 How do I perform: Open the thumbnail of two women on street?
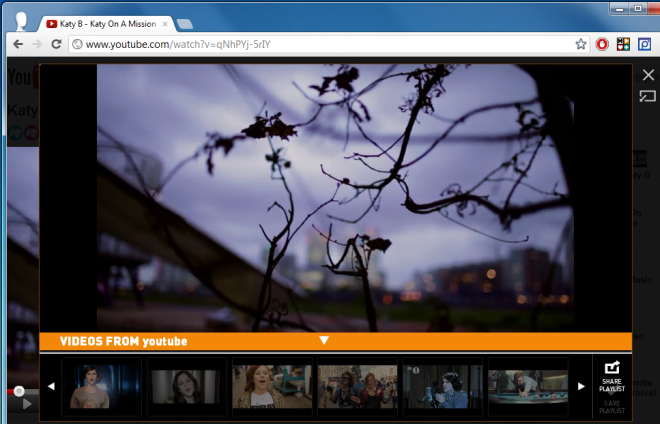pos(357,387)
